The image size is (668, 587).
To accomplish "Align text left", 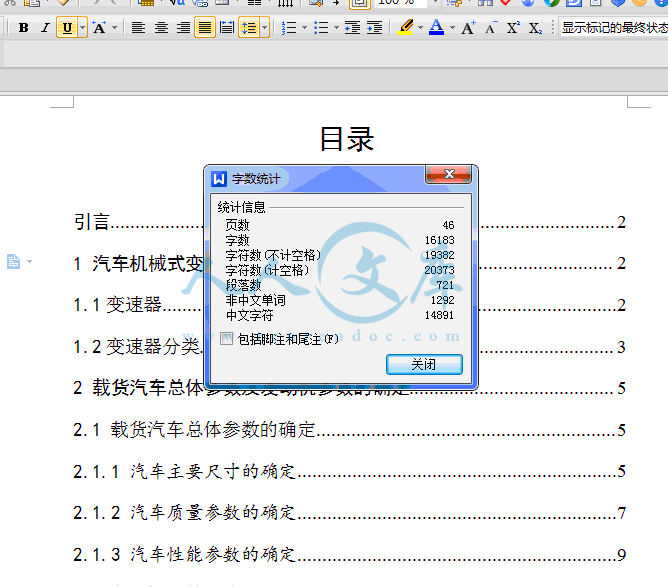I will [x=138, y=28].
